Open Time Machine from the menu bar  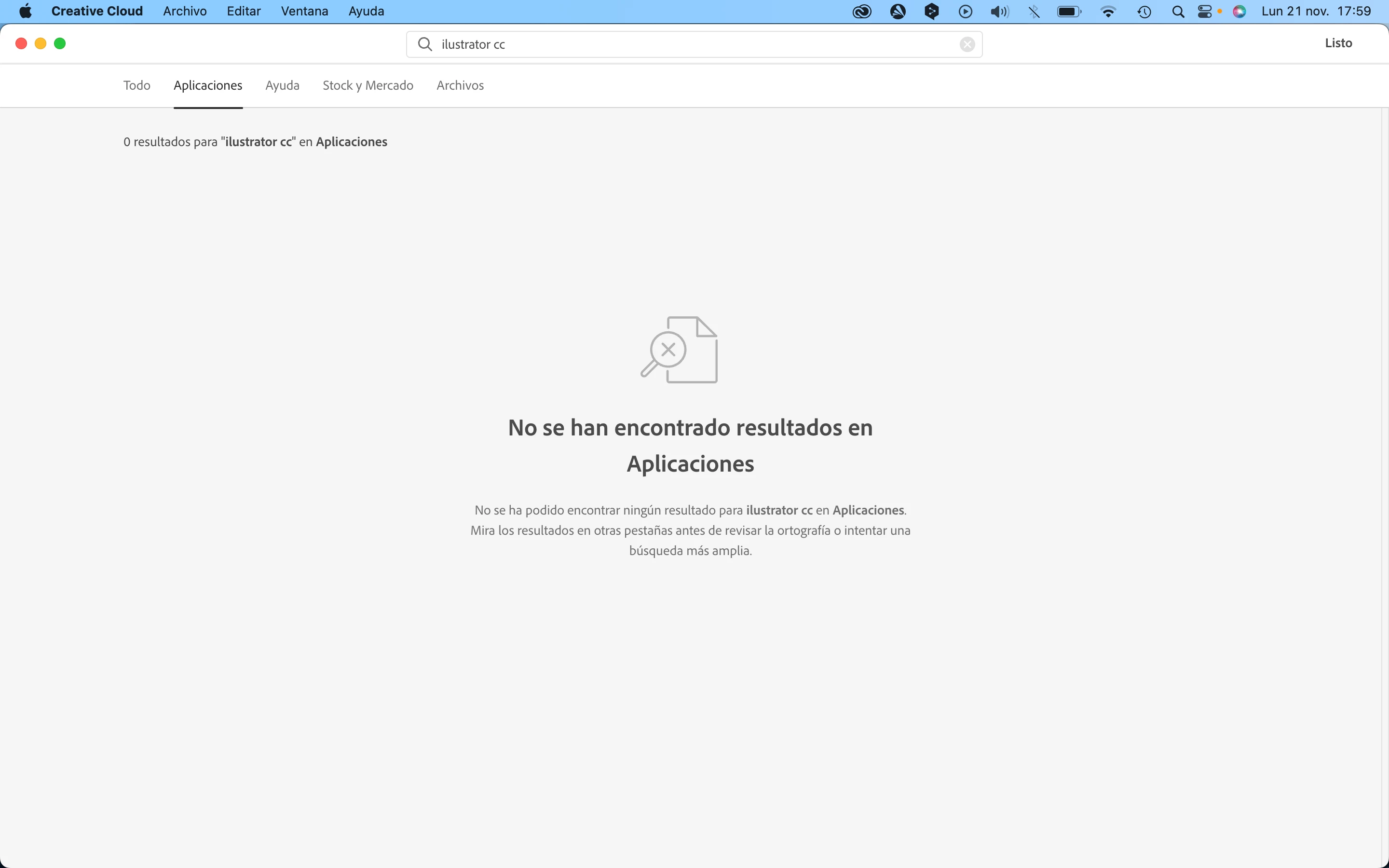1144,12
